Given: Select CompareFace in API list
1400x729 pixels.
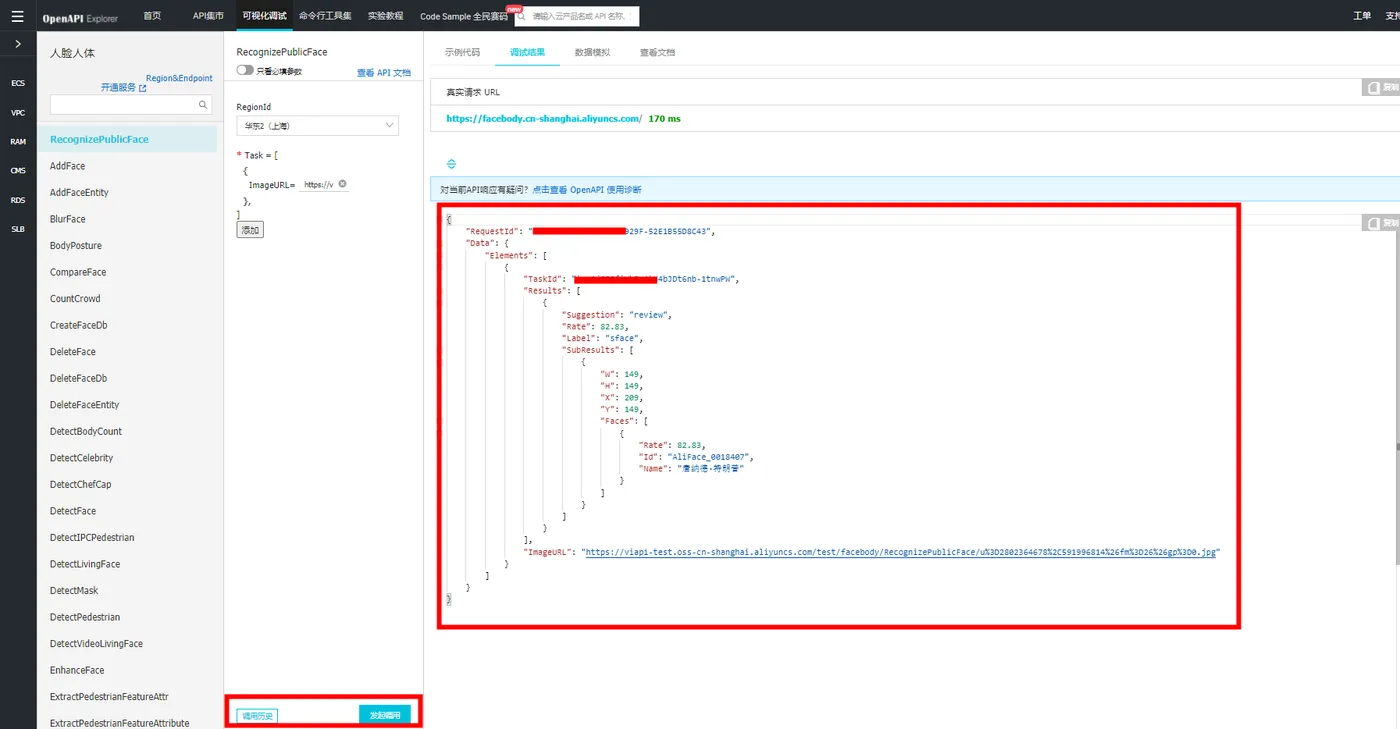Looking at the screenshot, I should [78, 272].
